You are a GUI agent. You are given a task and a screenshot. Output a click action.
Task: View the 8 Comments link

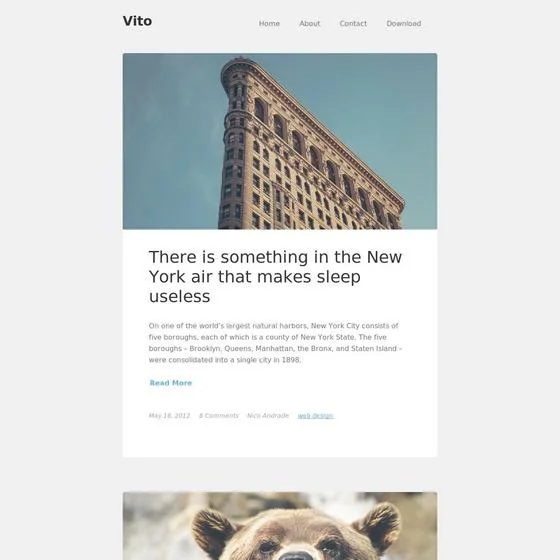[x=219, y=415]
